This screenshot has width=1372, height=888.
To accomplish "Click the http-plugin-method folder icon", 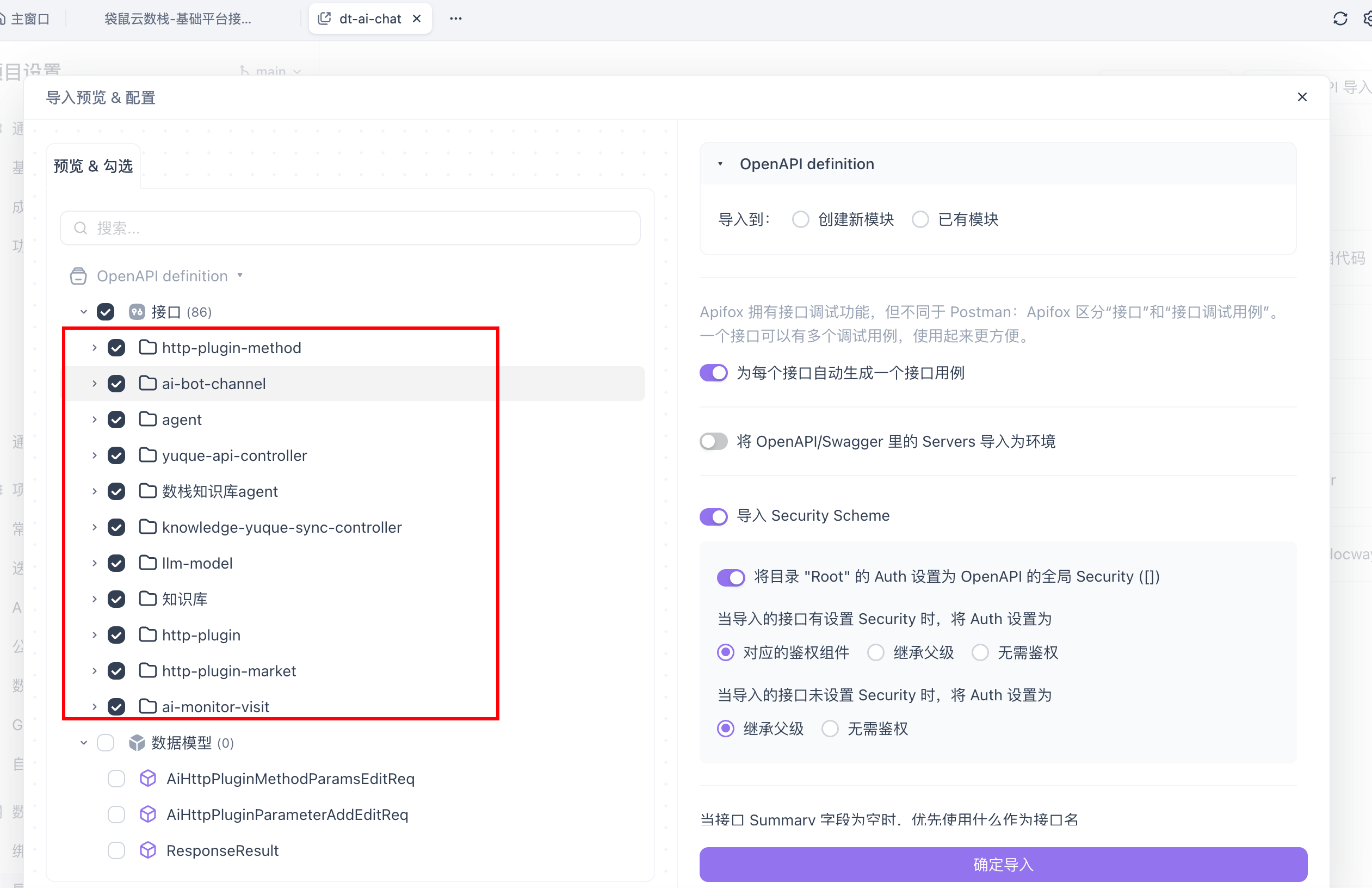I will [148, 348].
